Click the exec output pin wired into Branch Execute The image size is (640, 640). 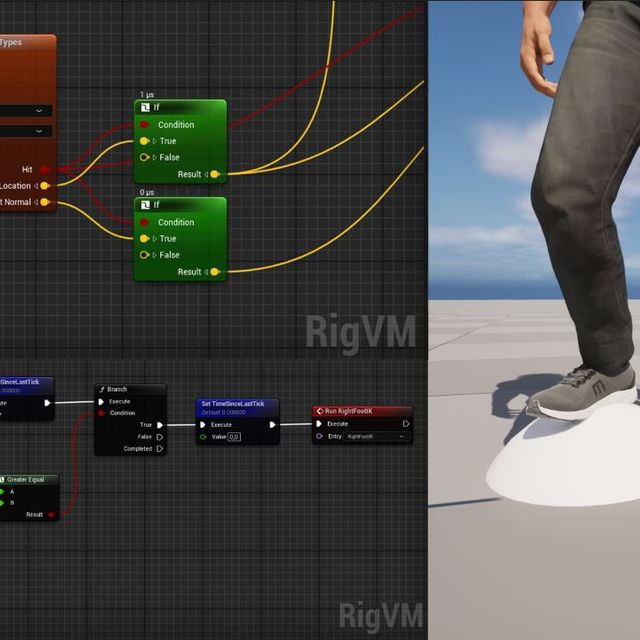click(x=47, y=403)
